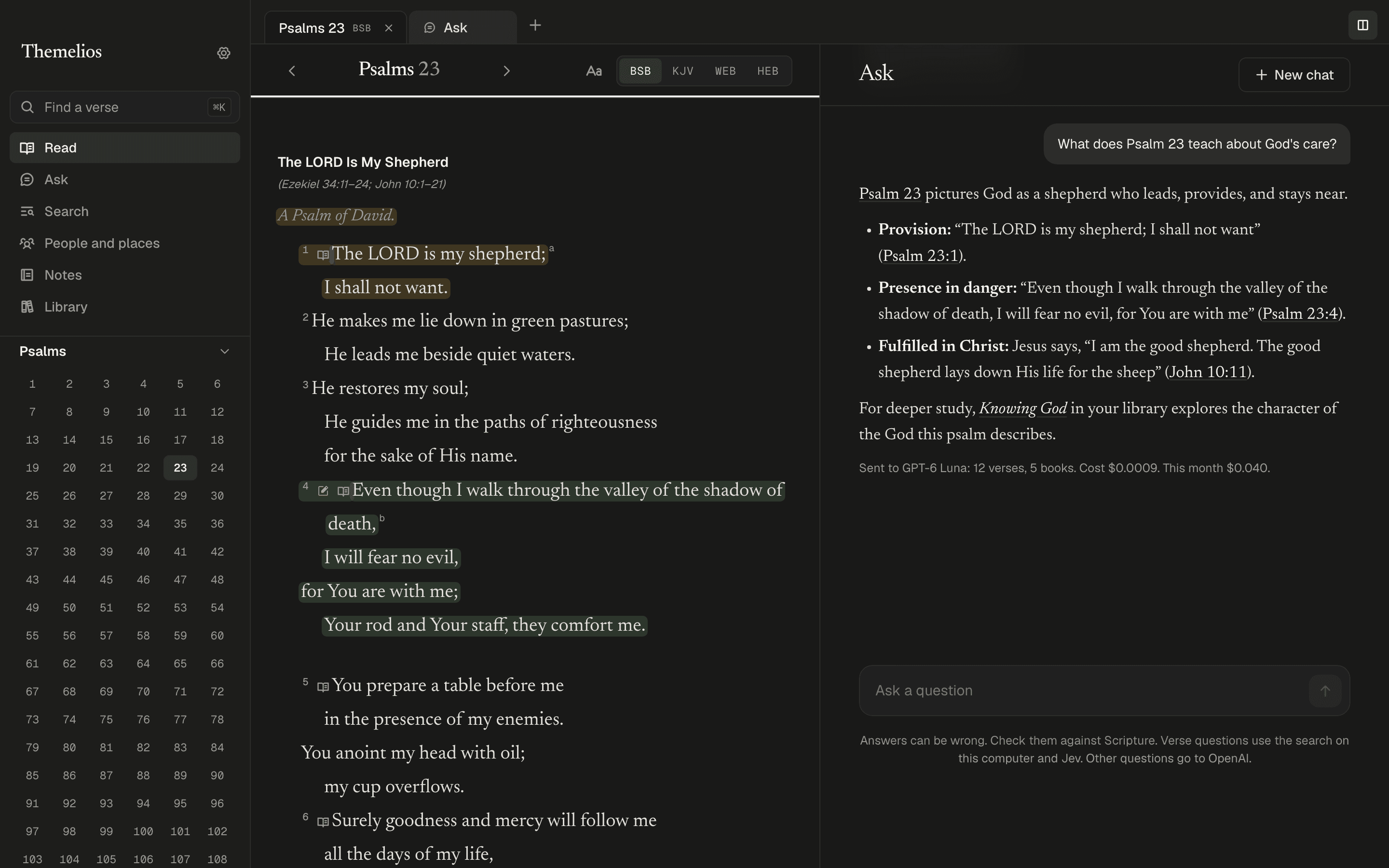Image resolution: width=1389 pixels, height=868 pixels.
Task: Switch to the WEB translation
Action: pos(725,71)
